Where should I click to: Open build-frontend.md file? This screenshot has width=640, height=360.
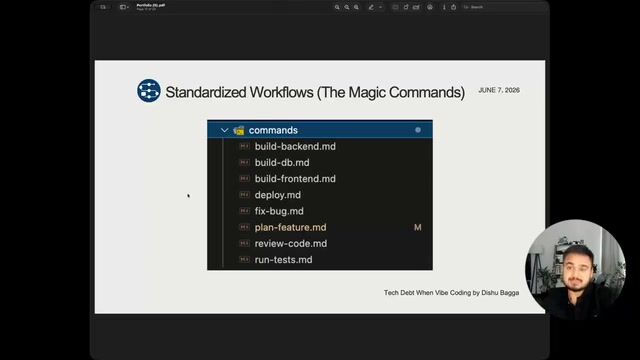tap(295, 179)
